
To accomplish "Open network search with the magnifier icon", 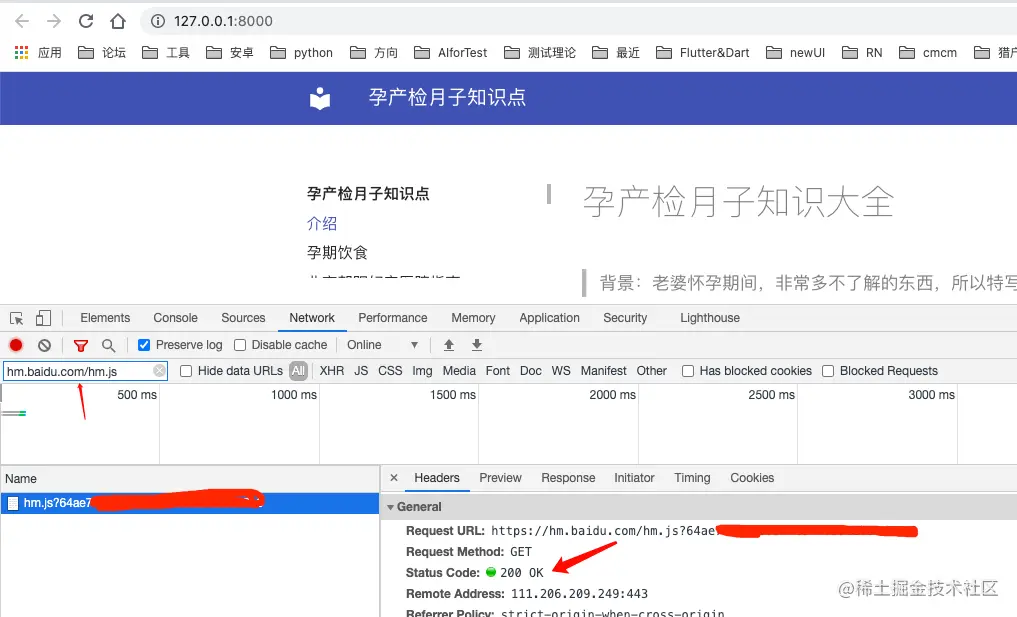I will point(108,345).
